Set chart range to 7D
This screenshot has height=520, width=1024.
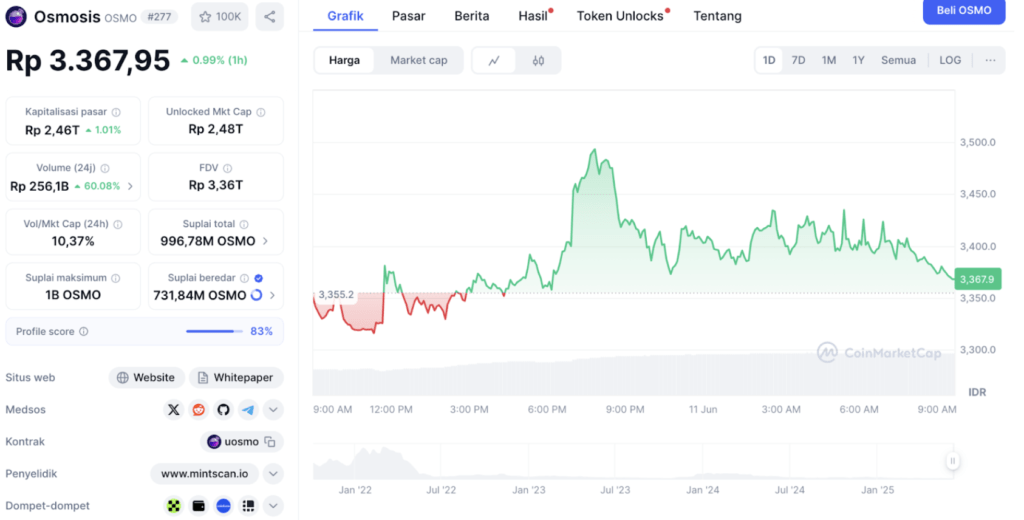798,61
